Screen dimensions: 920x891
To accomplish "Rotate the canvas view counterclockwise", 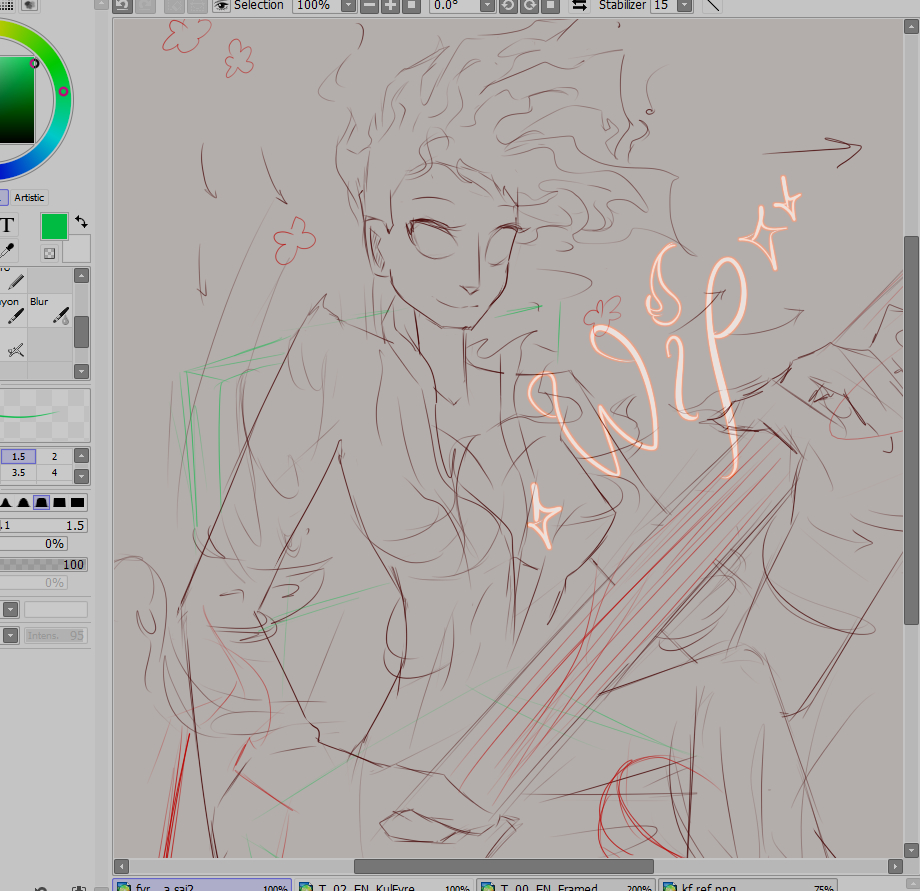I will pyautogui.click(x=508, y=6).
